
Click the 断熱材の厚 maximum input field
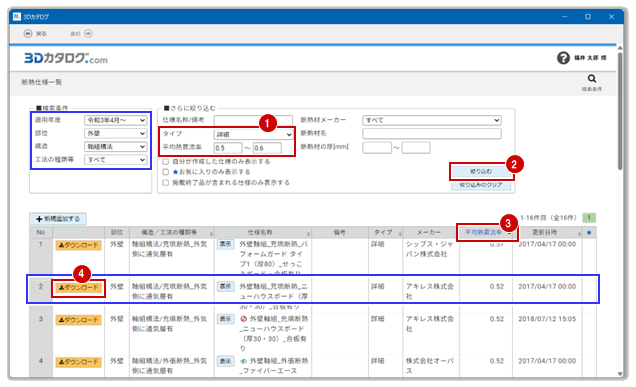tap(416, 148)
